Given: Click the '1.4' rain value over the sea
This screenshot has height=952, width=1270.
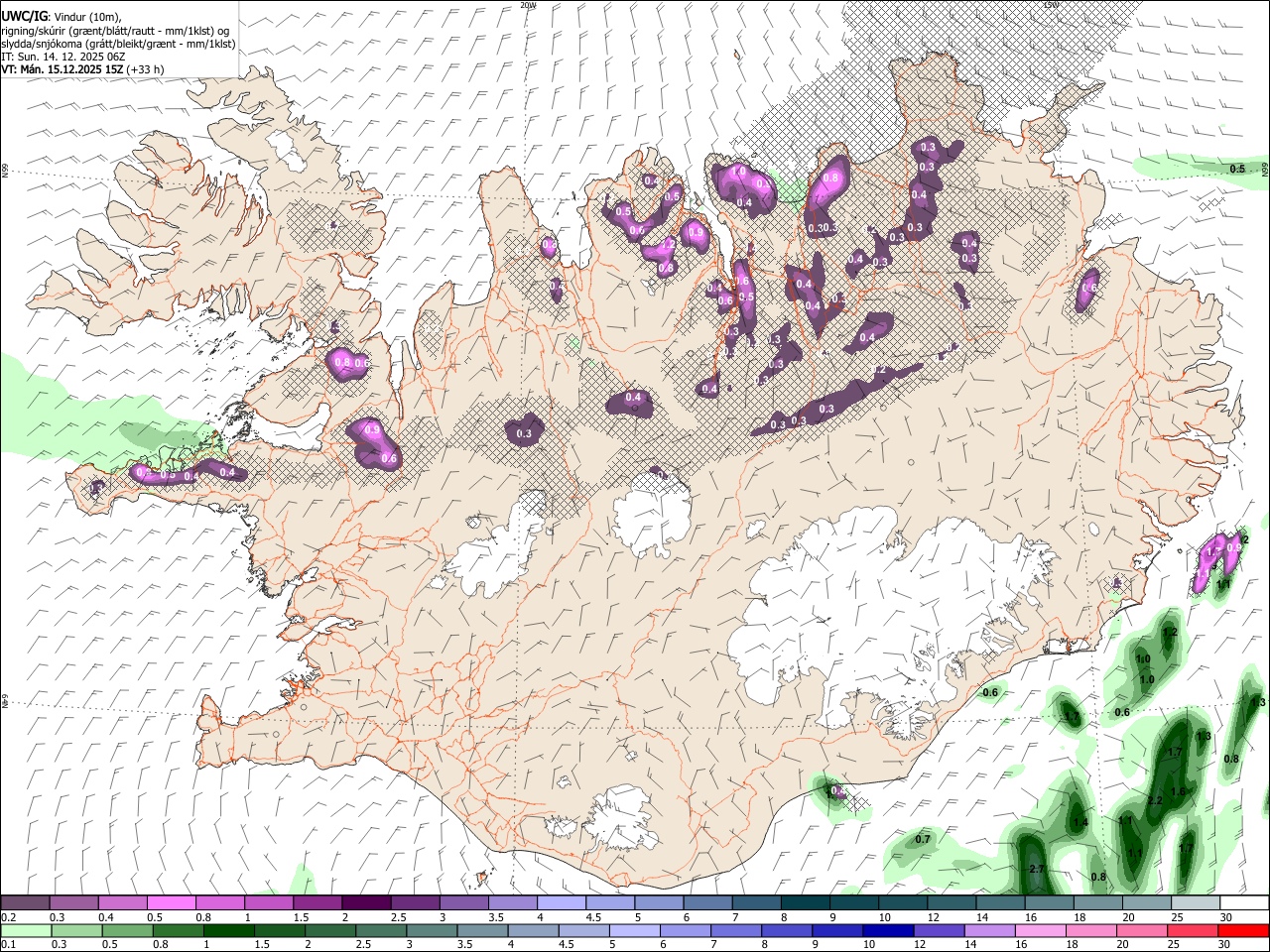Looking at the screenshot, I should [1080, 822].
